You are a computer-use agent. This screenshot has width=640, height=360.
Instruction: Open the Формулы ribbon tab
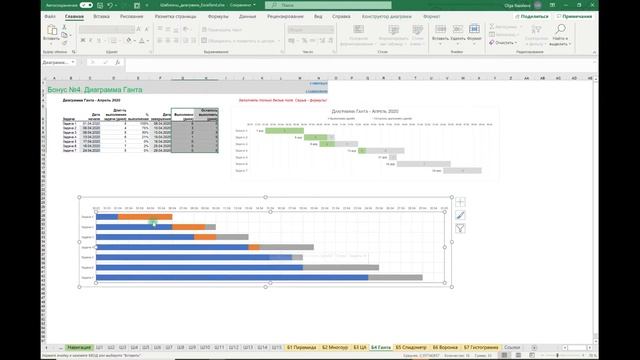218,16
